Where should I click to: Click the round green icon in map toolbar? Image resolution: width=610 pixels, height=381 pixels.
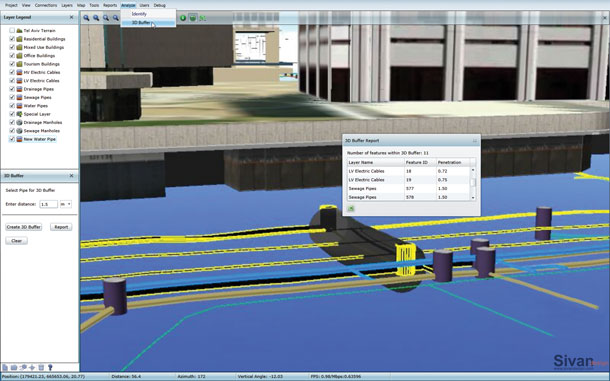183,18
